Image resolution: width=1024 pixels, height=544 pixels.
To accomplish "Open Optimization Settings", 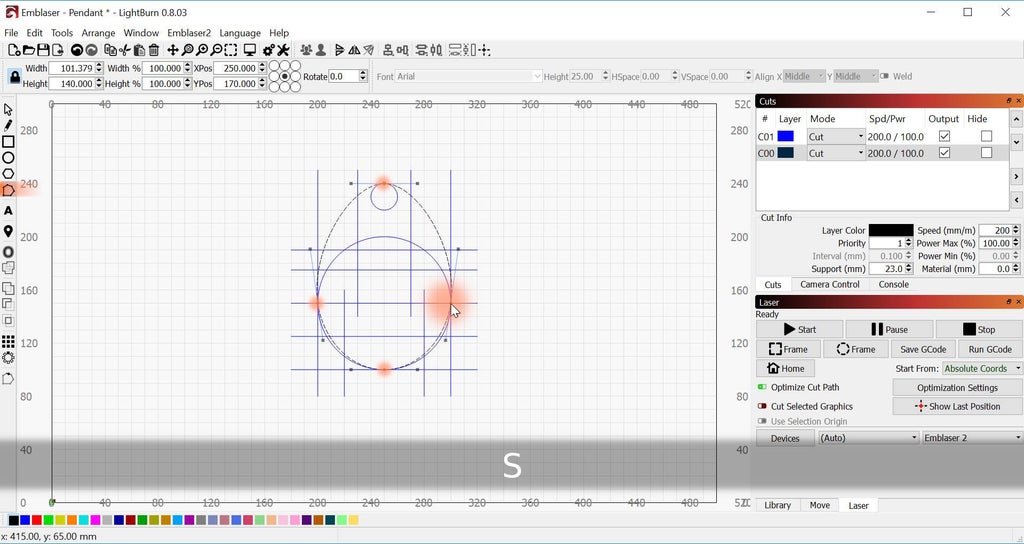I will (x=957, y=387).
